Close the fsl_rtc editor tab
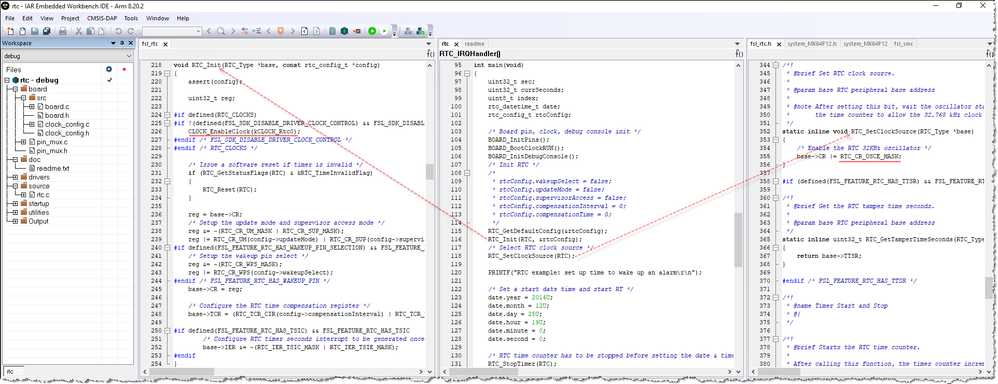998x384 pixels. (x=164, y=44)
